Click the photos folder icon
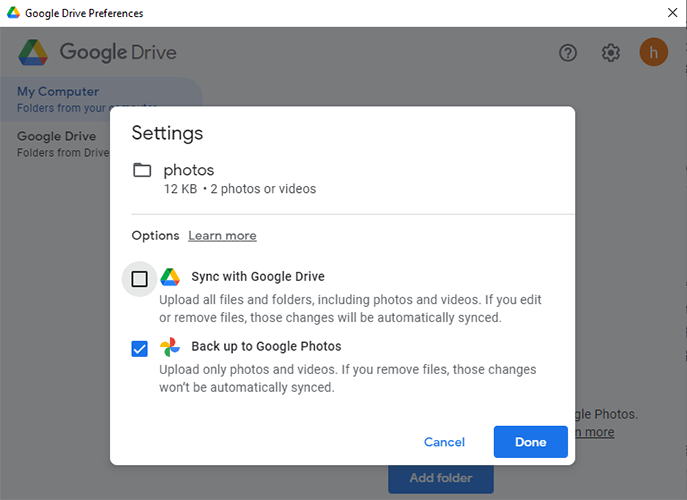687x500 pixels. click(142, 170)
